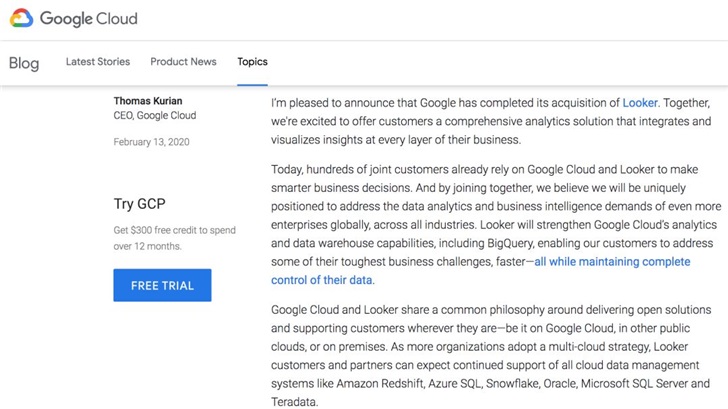Switch to the Product News tab
This screenshot has width=728, height=409.
183,62
